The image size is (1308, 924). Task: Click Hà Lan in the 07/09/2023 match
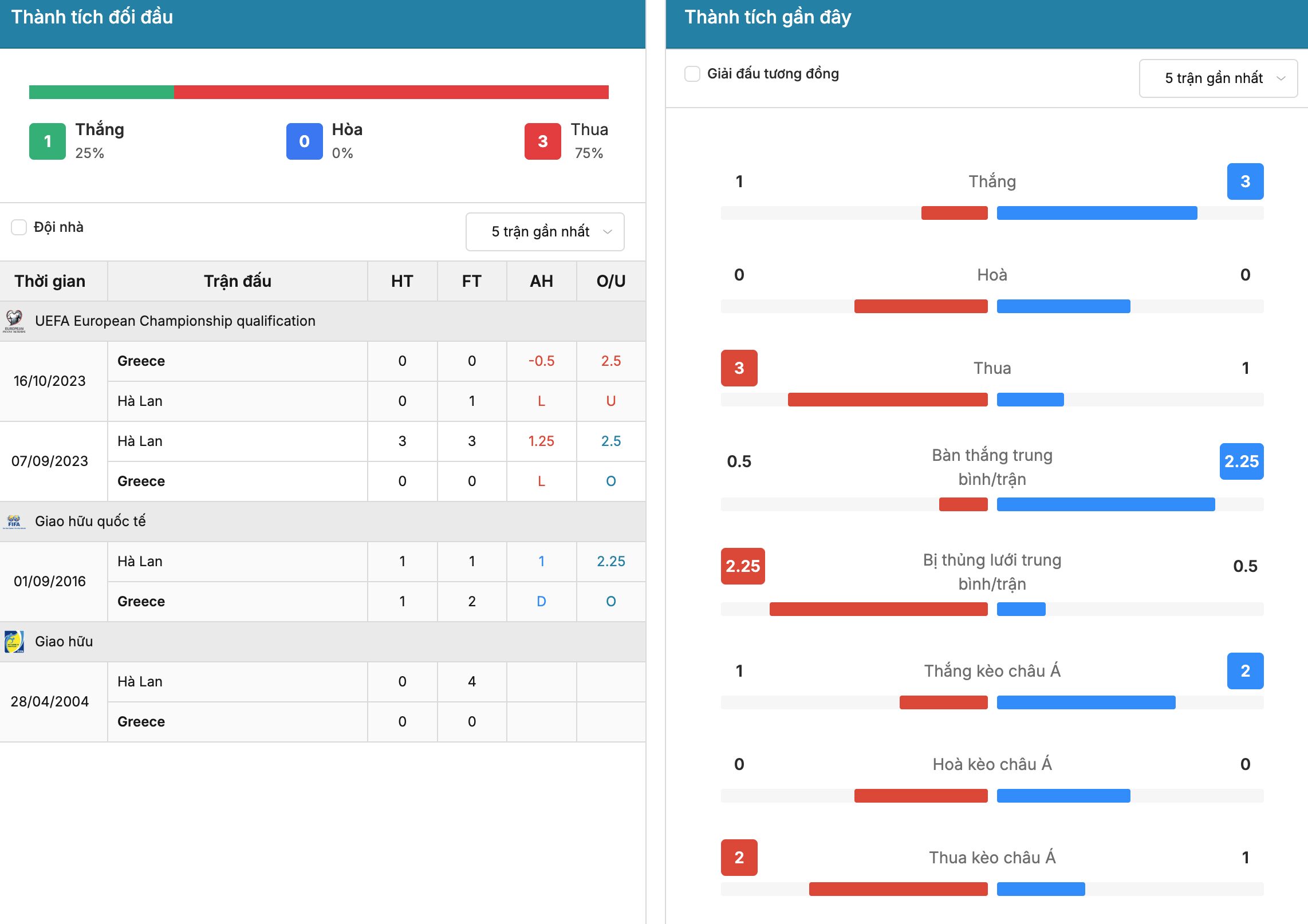pyautogui.click(x=140, y=441)
